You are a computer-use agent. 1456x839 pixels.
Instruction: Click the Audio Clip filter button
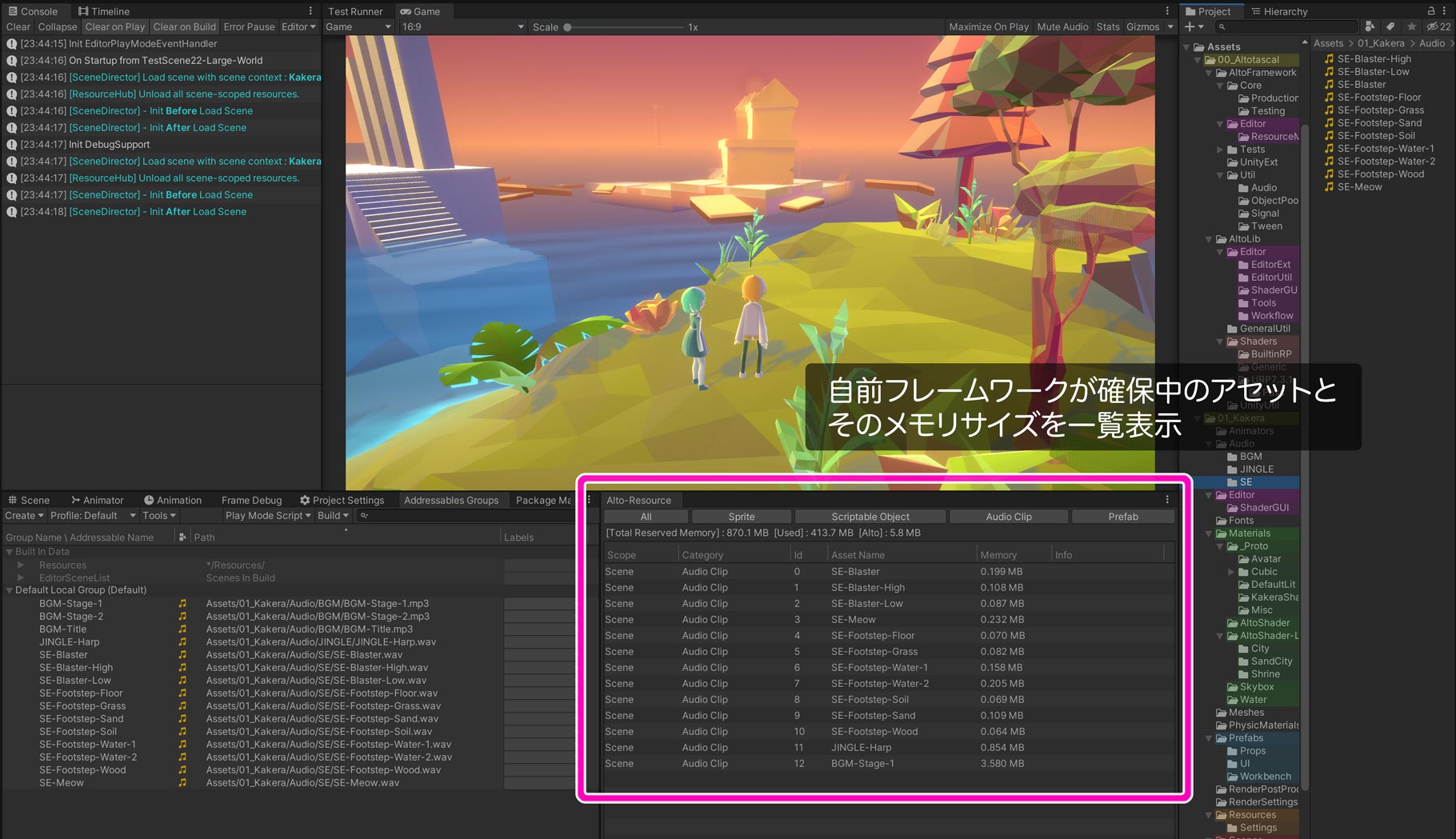(1008, 517)
